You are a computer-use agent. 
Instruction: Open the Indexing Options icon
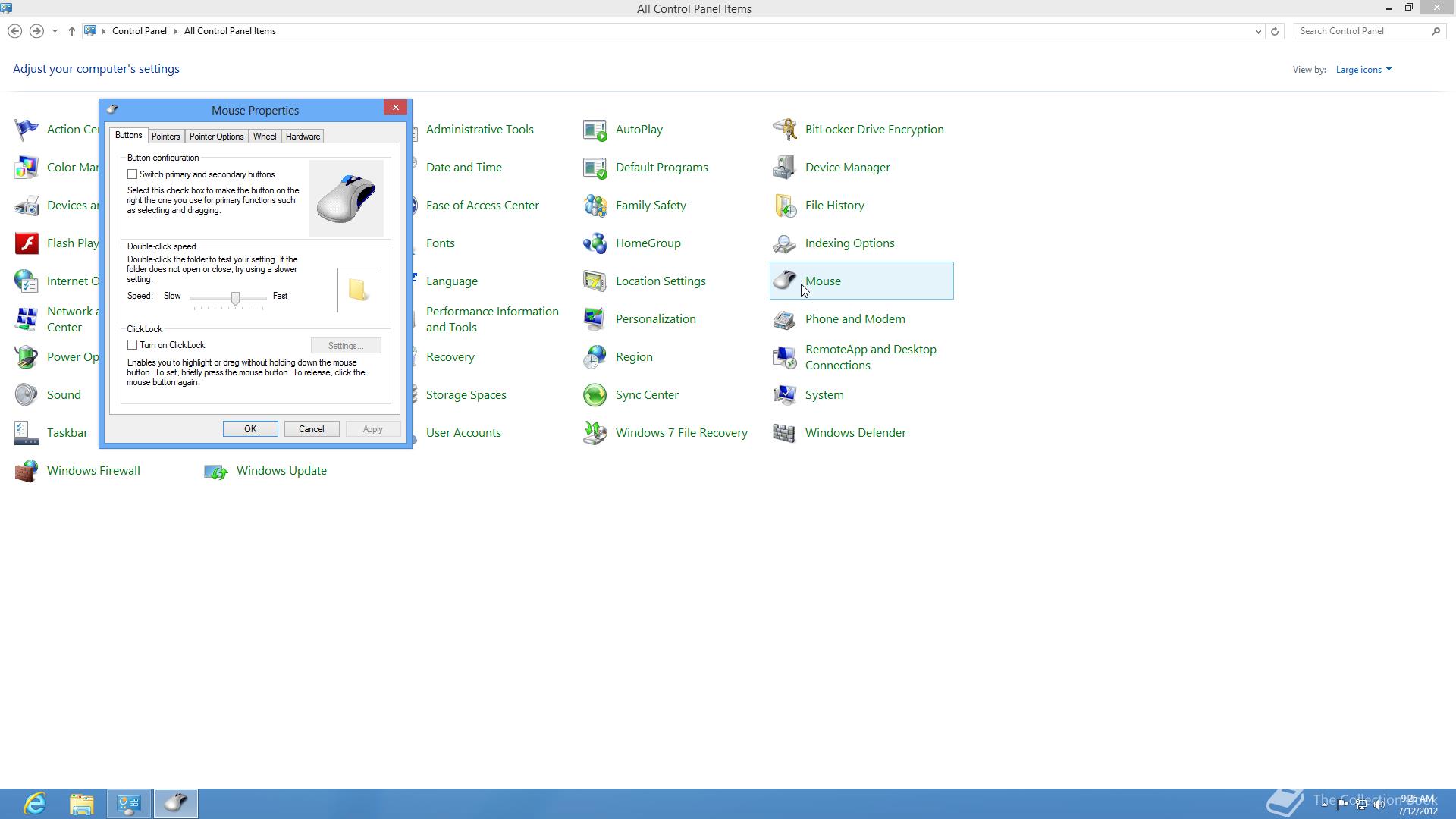tap(784, 243)
